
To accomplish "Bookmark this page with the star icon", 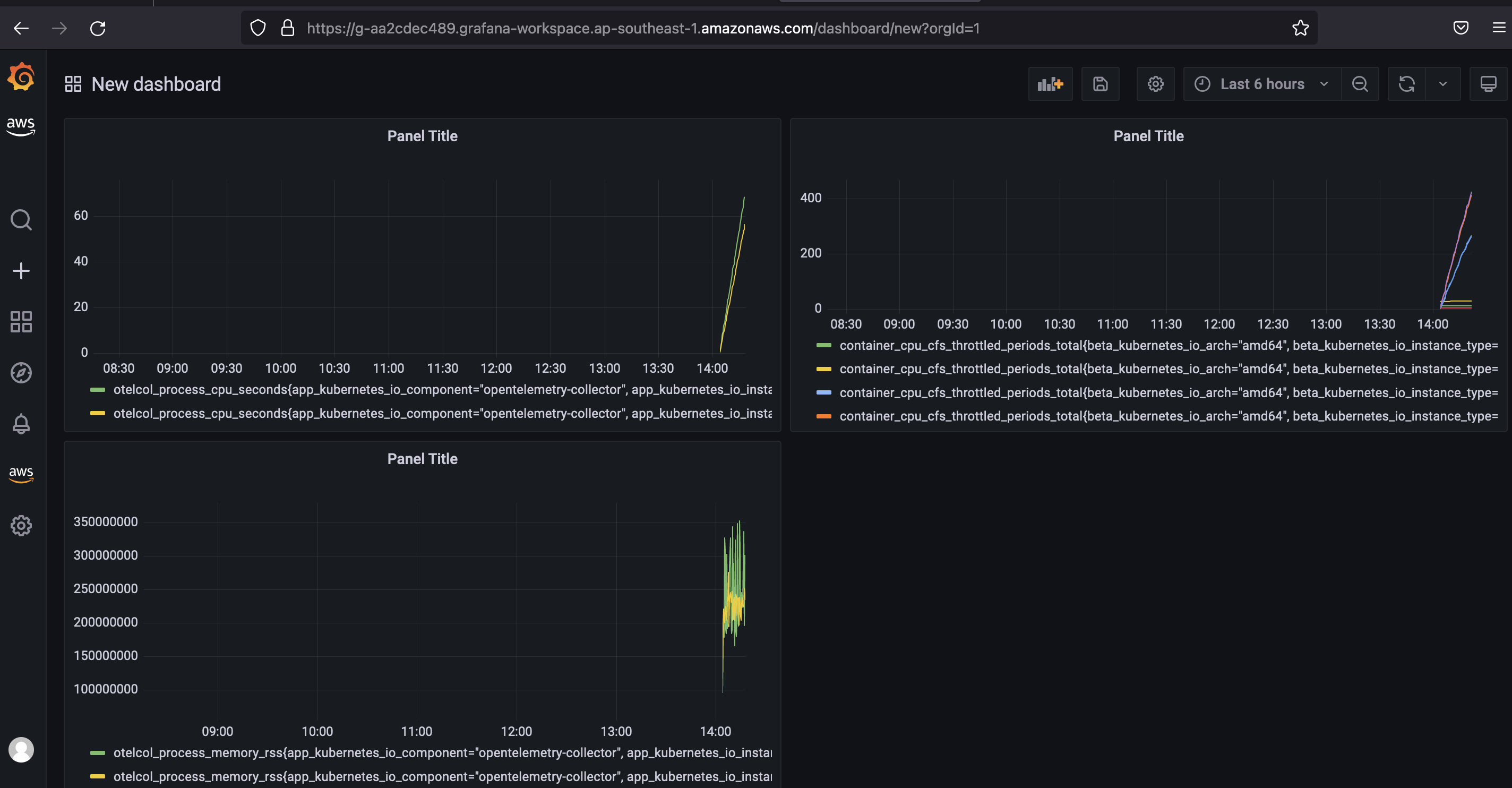I will pos(1300,28).
